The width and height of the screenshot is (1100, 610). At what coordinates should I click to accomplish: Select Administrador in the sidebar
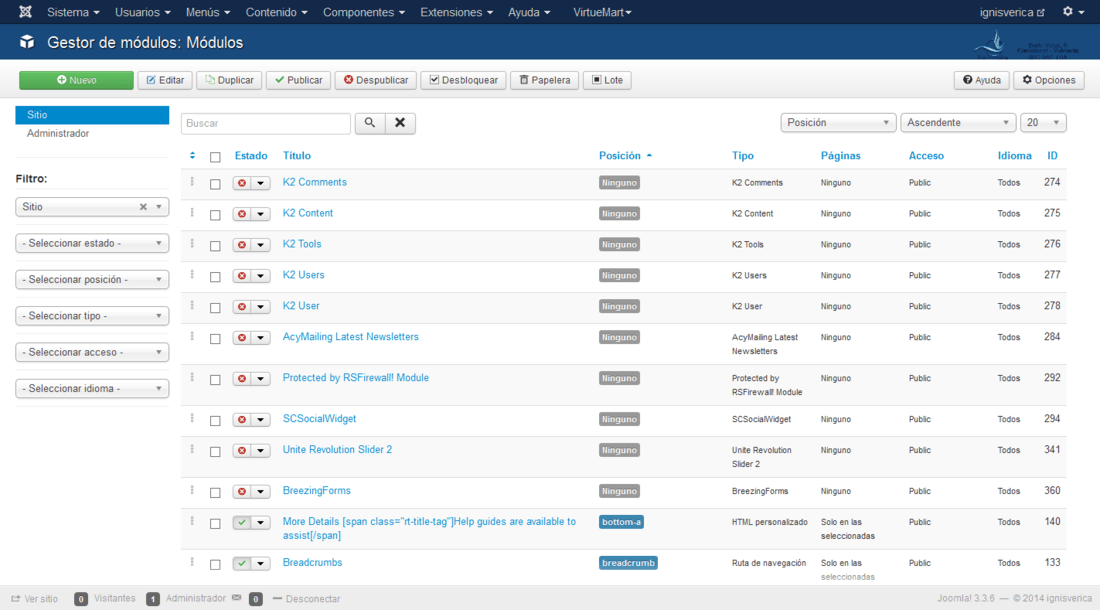click(x=58, y=133)
